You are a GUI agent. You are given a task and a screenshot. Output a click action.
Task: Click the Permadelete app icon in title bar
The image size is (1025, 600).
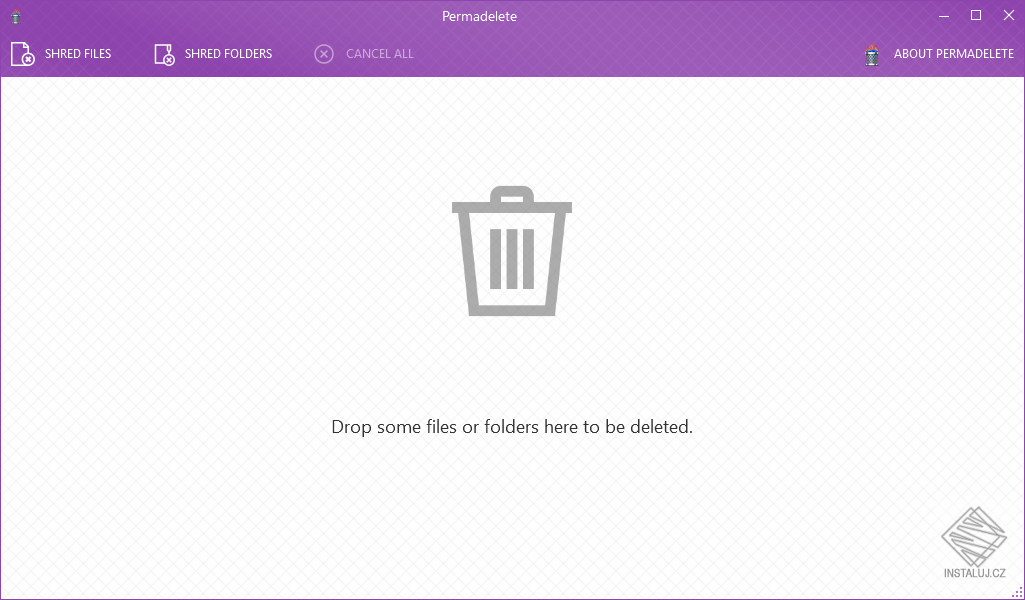pos(16,17)
